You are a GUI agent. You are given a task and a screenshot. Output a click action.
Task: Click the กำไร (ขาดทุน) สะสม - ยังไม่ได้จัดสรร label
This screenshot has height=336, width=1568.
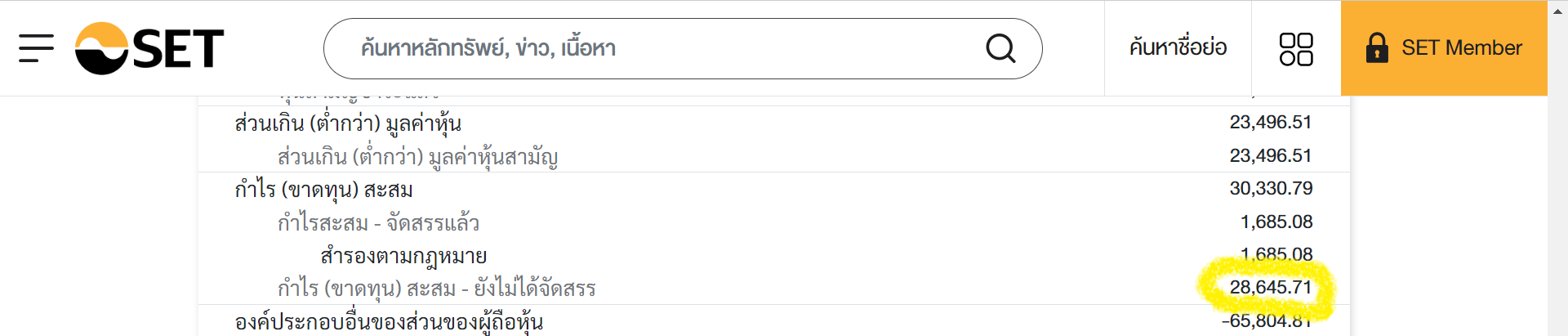(x=436, y=289)
